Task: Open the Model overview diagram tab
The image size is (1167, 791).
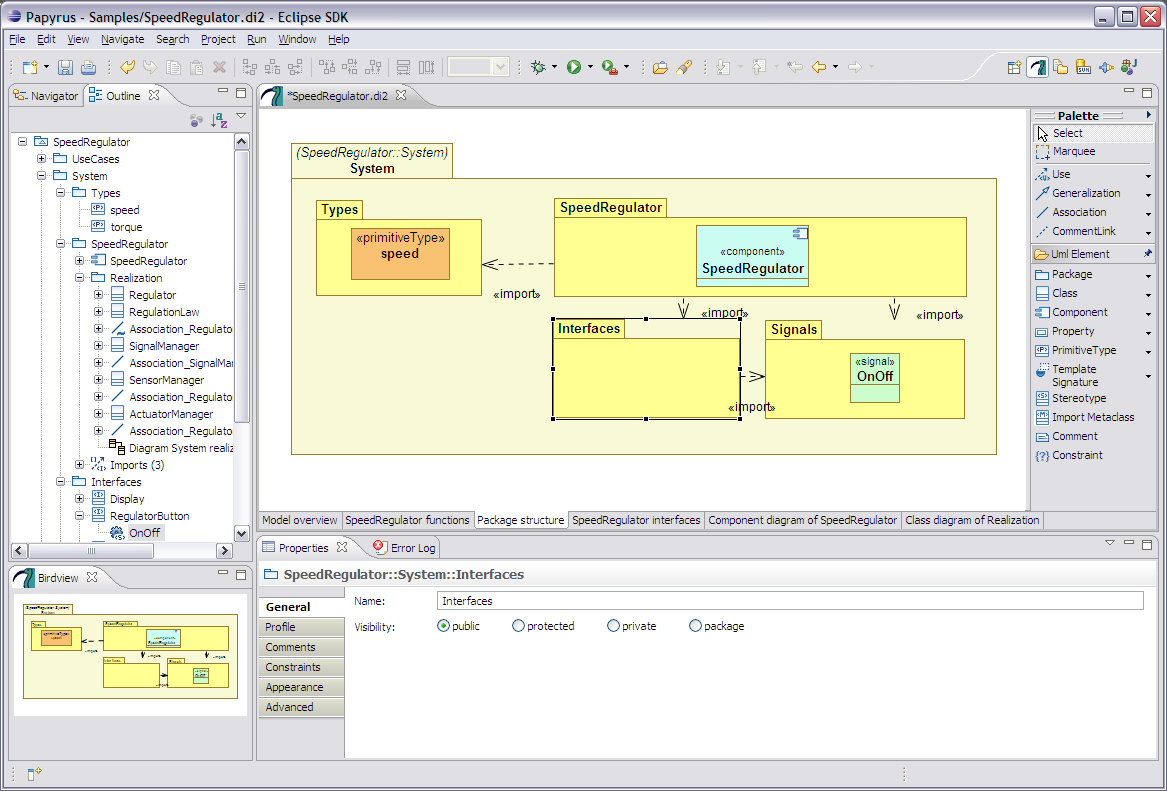Action: point(300,520)
